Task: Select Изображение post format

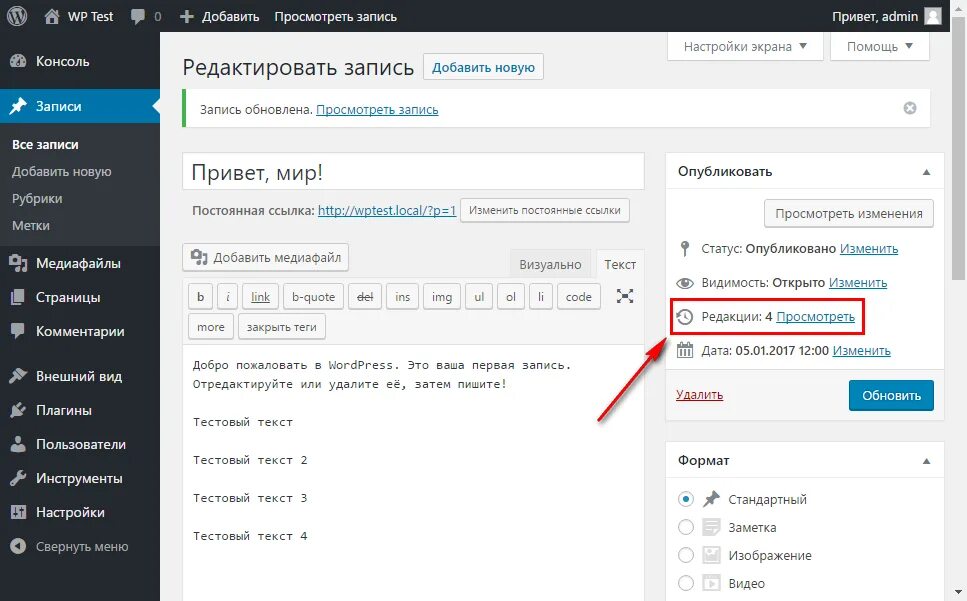Action: (686, 555)
